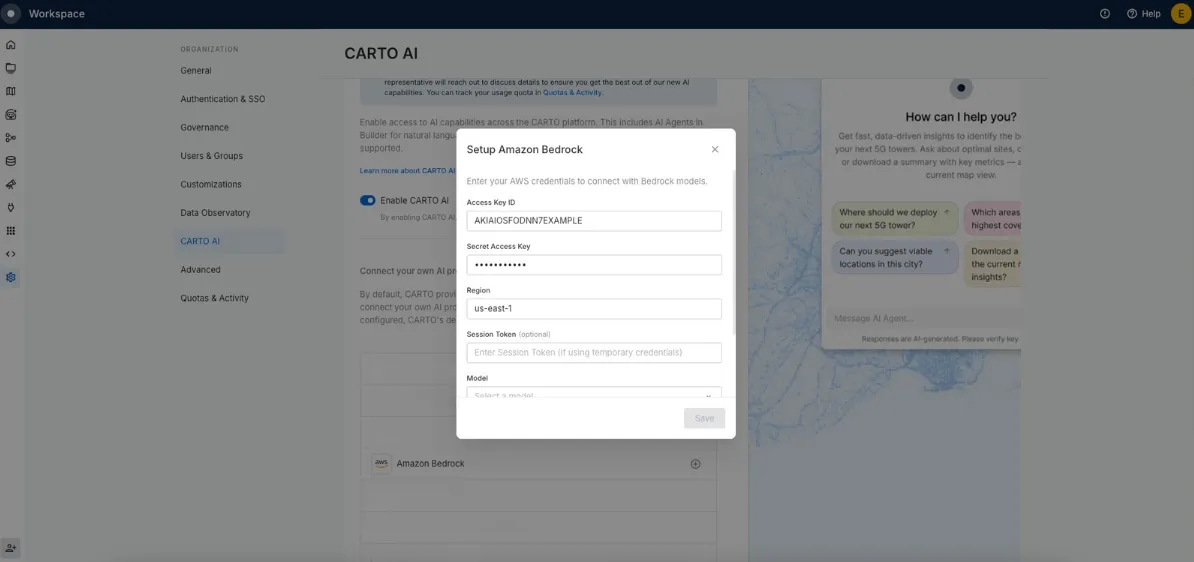This screenshot has width=1194, height=562.
Task: Close the Setup Amazon Bedrock dialog
Action: pos(715,149)
